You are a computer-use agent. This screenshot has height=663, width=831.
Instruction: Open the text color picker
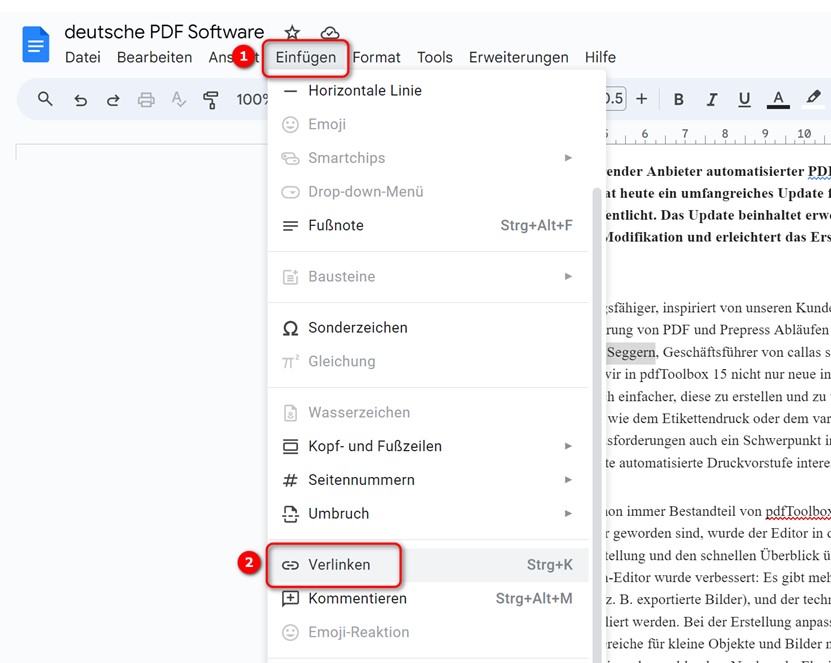[778, 99]
